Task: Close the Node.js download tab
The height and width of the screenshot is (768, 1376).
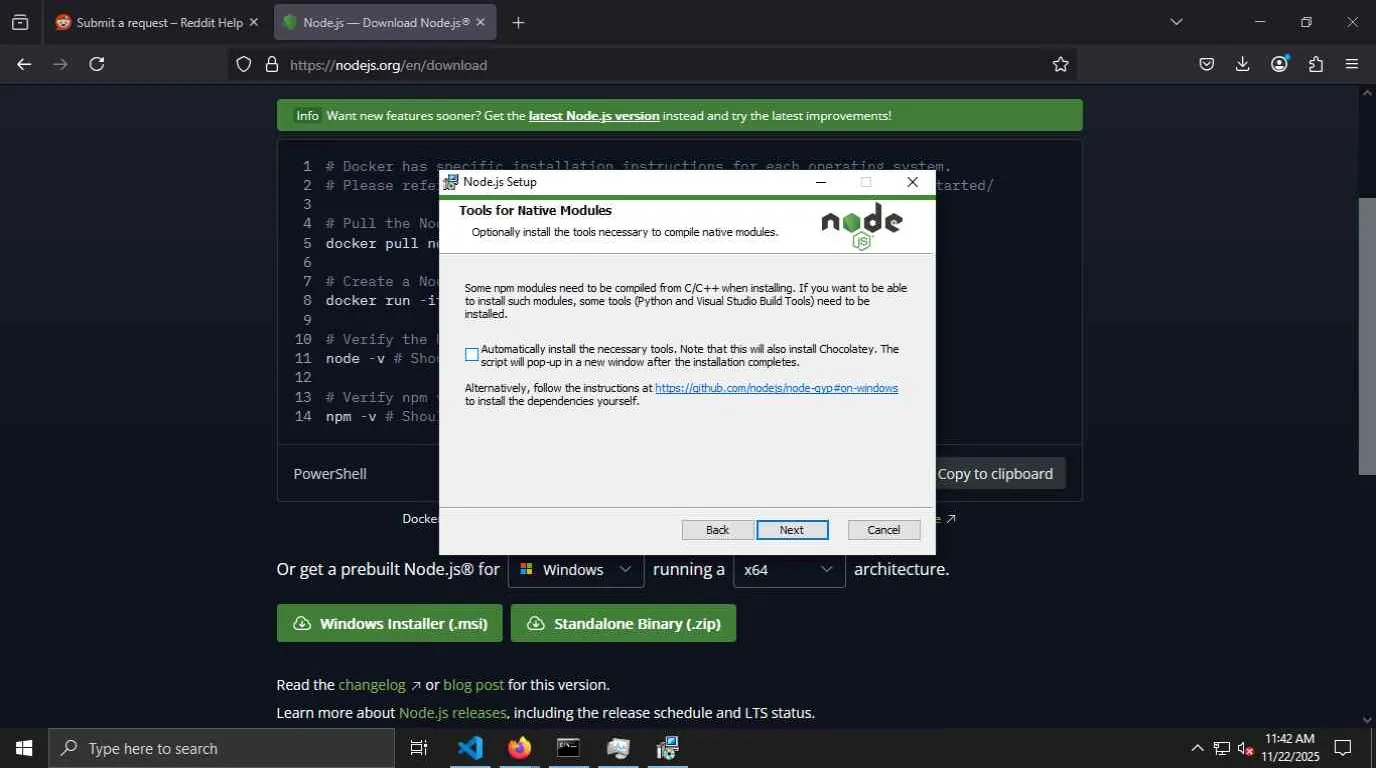Action: (x=481, y=22)
